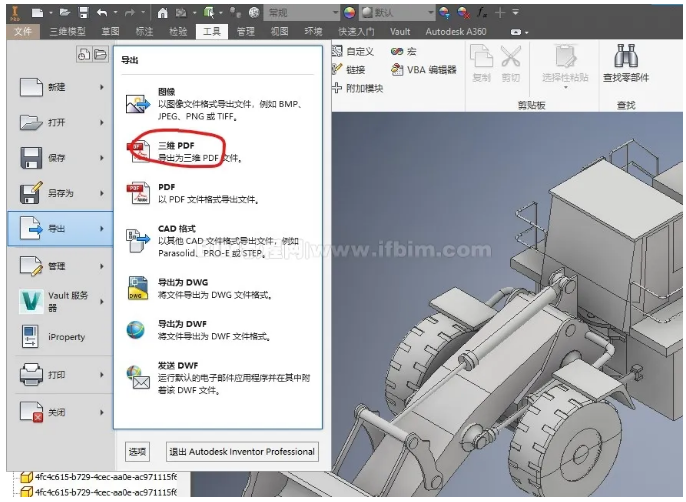This screenshot has width=686, height=502.
Task: Click the New document icon in quick access toolbar
Action: click(x=38, y=13)
